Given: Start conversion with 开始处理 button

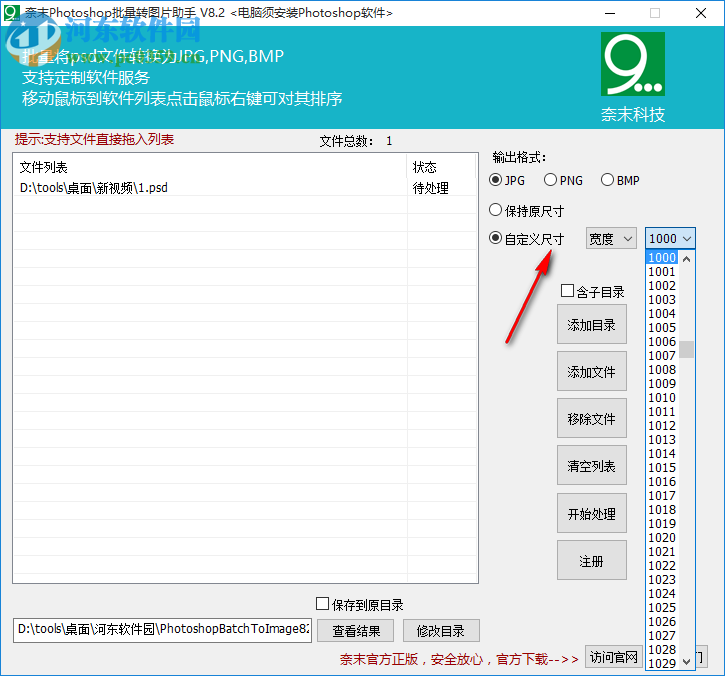Looking at the screenshot, I should pos(591,513).
